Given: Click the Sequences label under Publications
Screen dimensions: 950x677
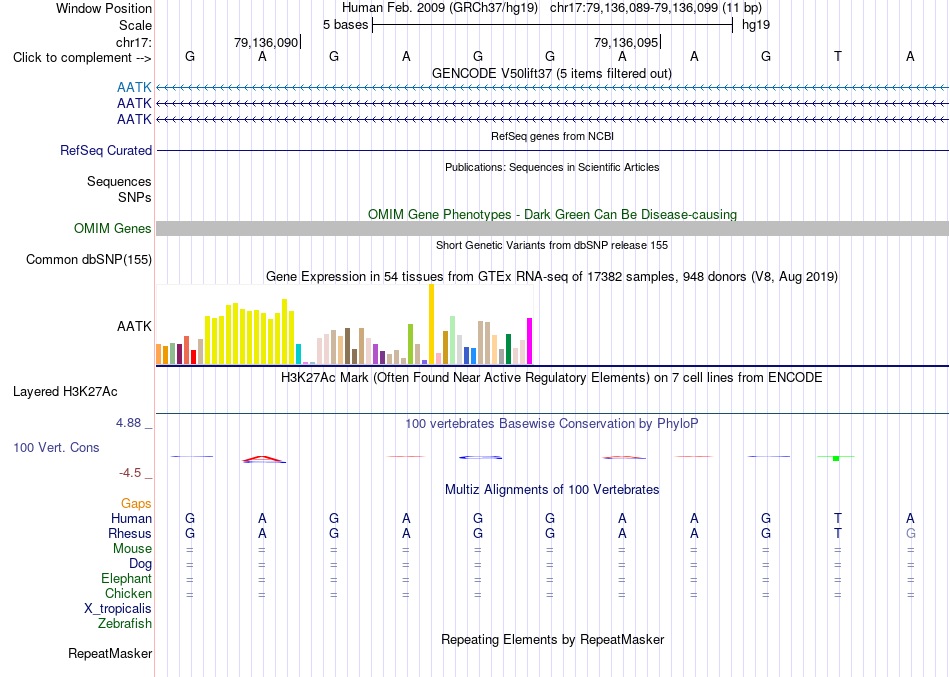Looking at the screenshot, I should coord(119,181).
